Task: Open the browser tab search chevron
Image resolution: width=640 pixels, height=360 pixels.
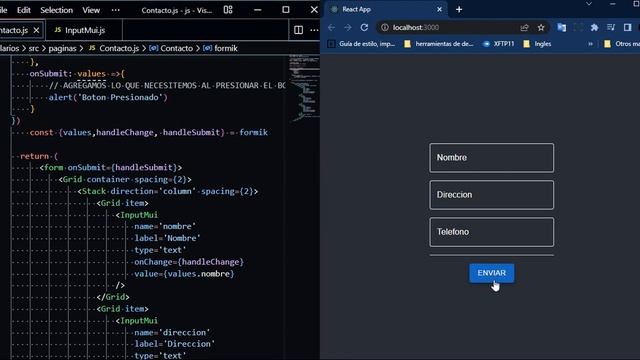Action: (x=589, y=4)
